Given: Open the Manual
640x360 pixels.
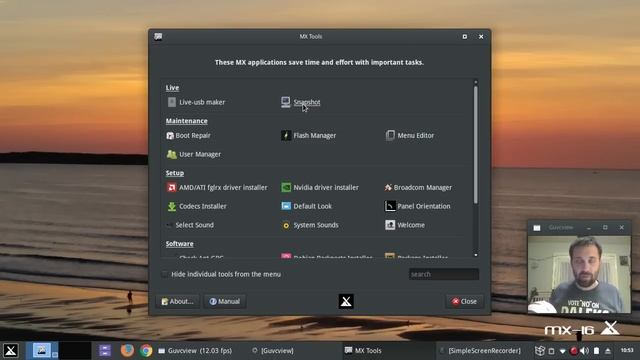Looking at the screenshot, I should pyautogui.click(x=225, y=302).
